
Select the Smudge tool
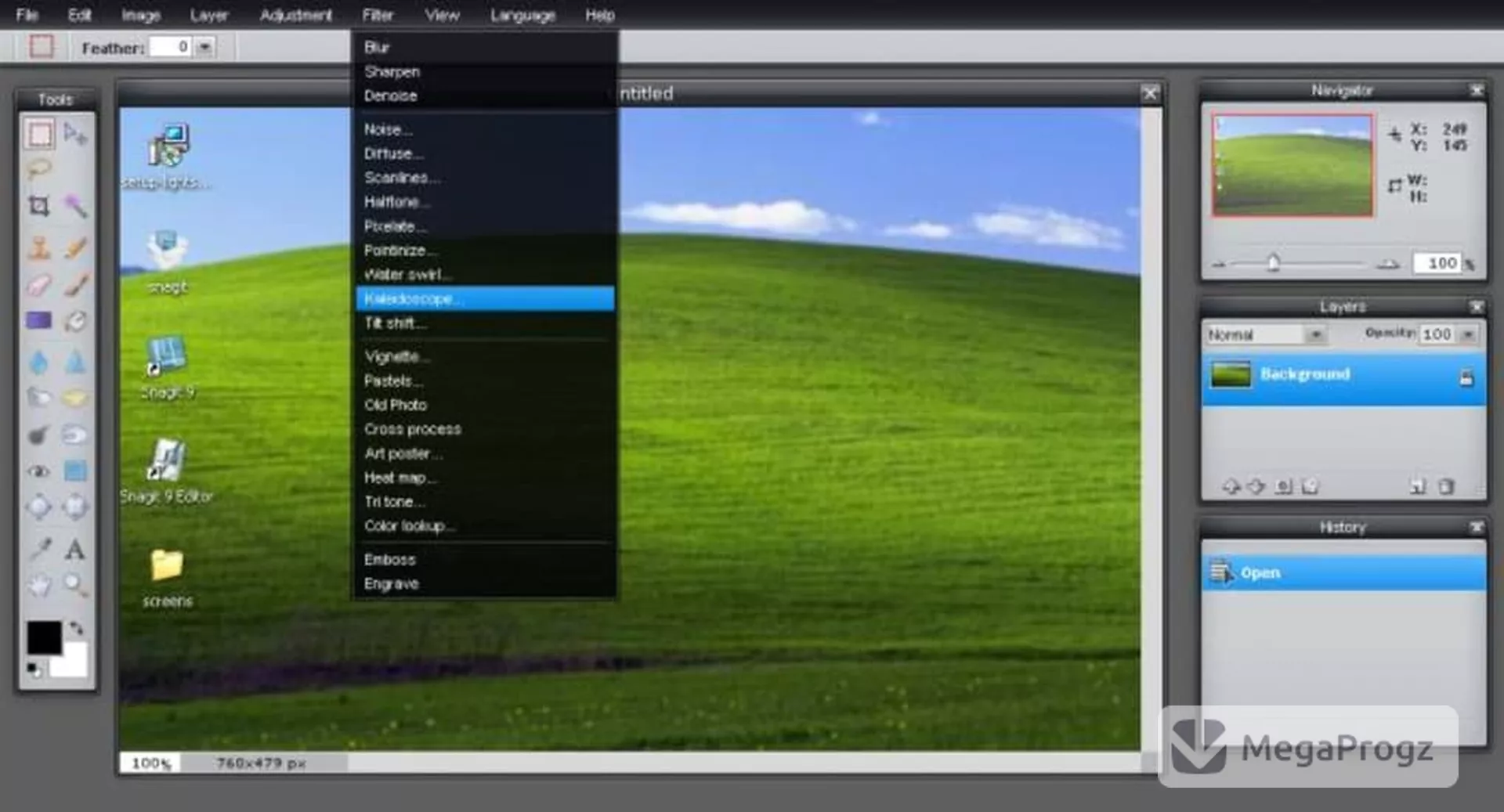[39, 398]
